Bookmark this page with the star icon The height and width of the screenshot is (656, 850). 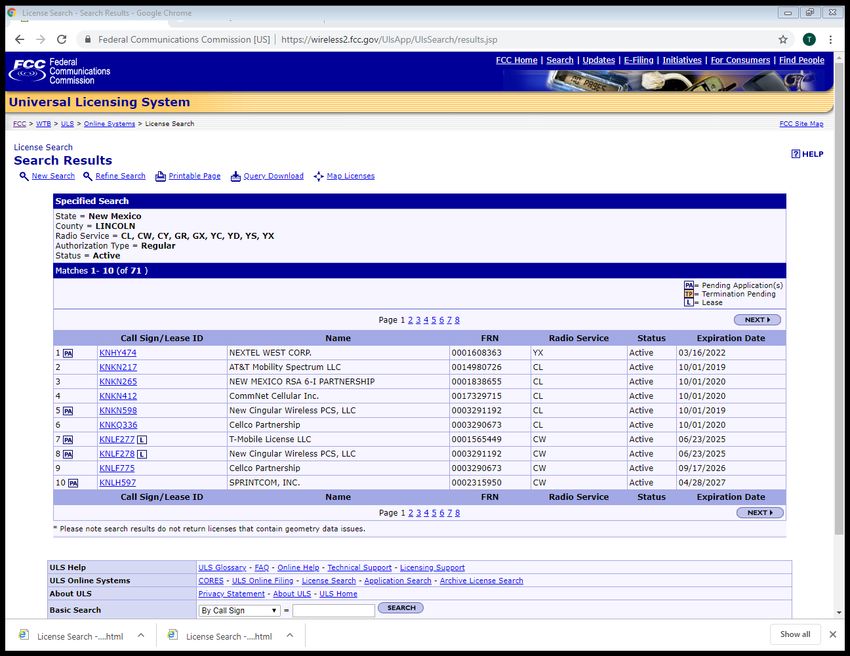pyautogui.click(x=783, y=39)
